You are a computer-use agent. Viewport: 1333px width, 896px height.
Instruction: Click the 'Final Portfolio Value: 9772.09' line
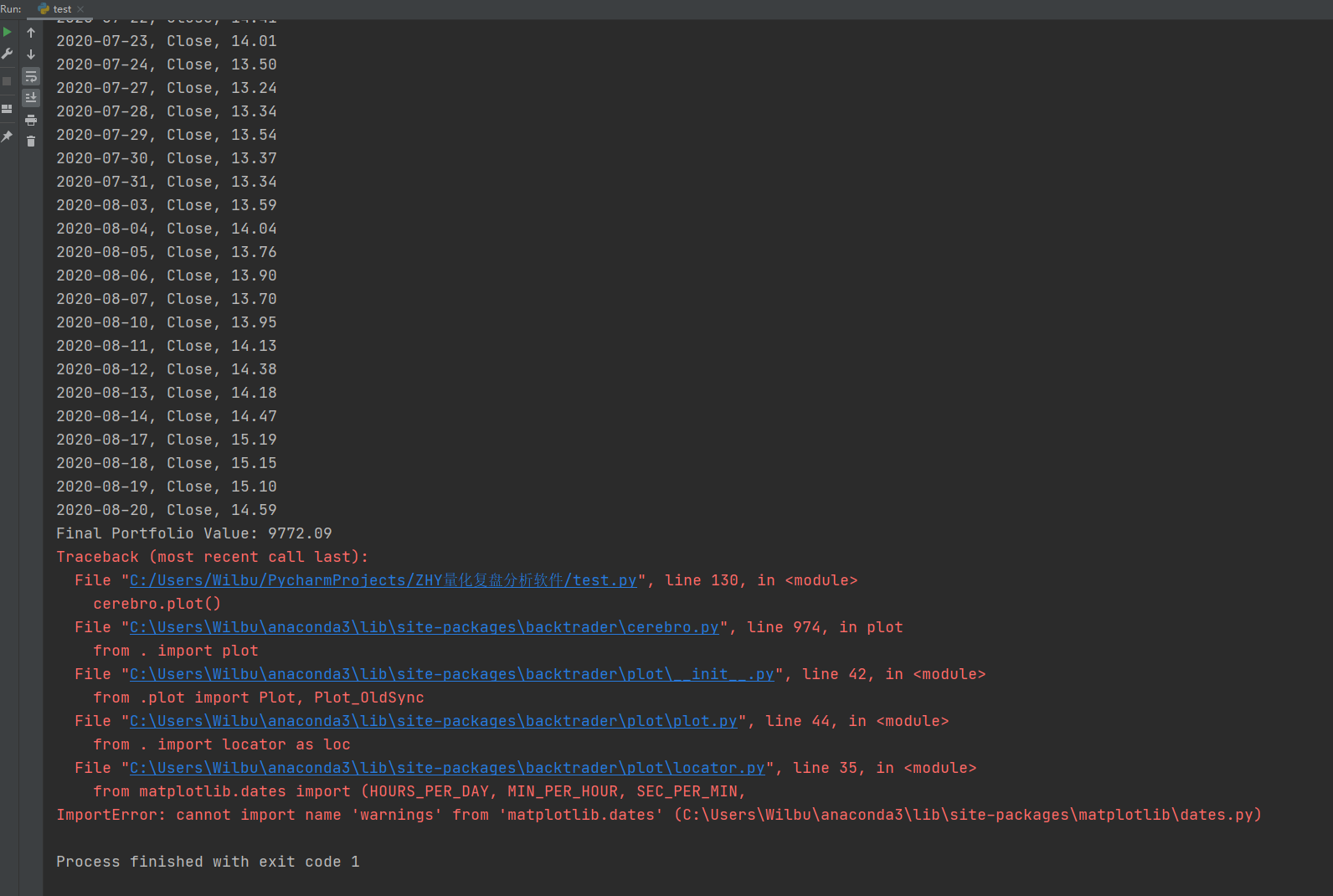tap(194, 533)
